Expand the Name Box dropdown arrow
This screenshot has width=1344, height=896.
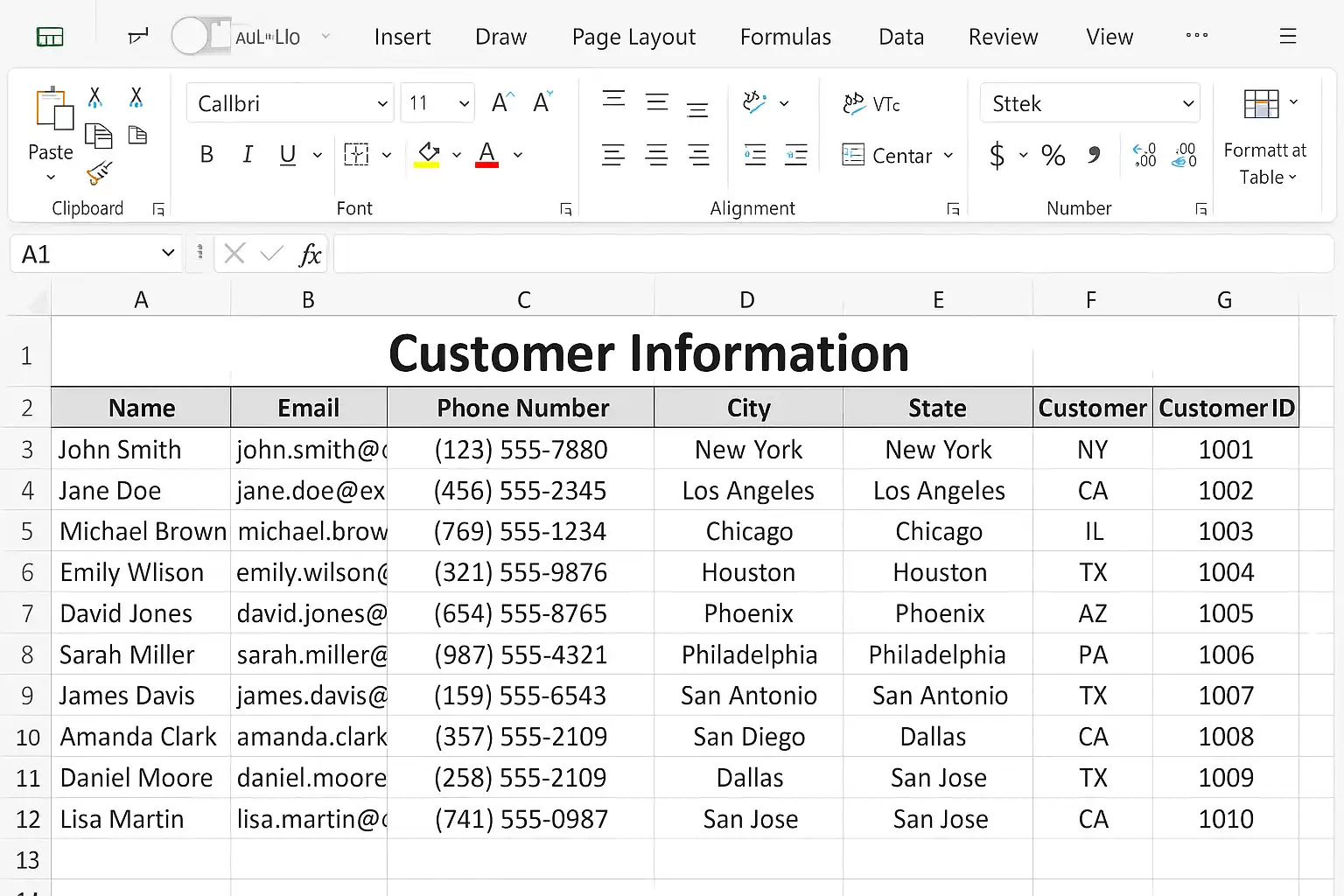pos(168,254)
